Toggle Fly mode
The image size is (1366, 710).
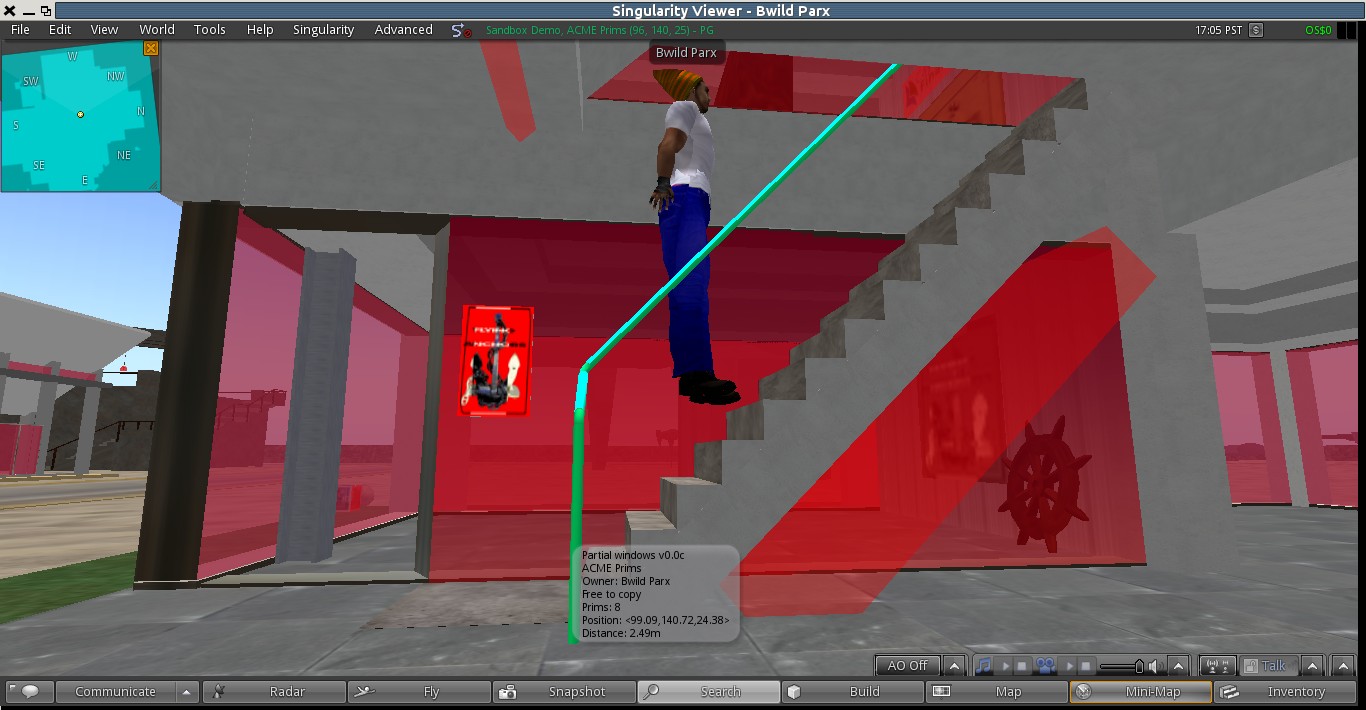pyautogui.click(x=419, y=691)
